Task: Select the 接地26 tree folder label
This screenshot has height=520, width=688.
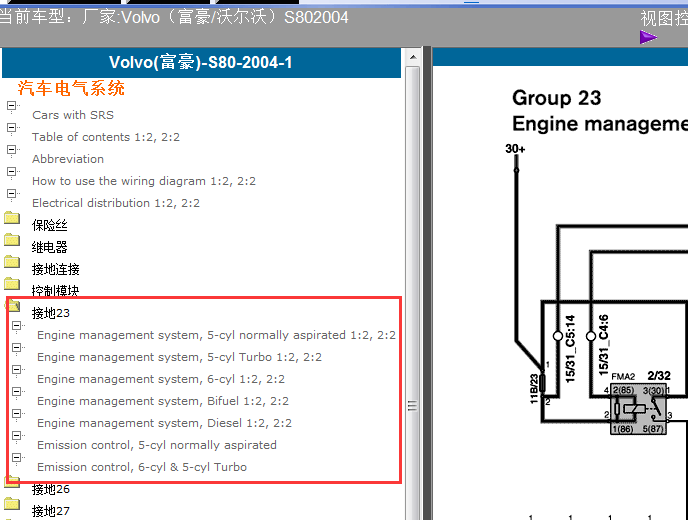Action: point(51,489)
